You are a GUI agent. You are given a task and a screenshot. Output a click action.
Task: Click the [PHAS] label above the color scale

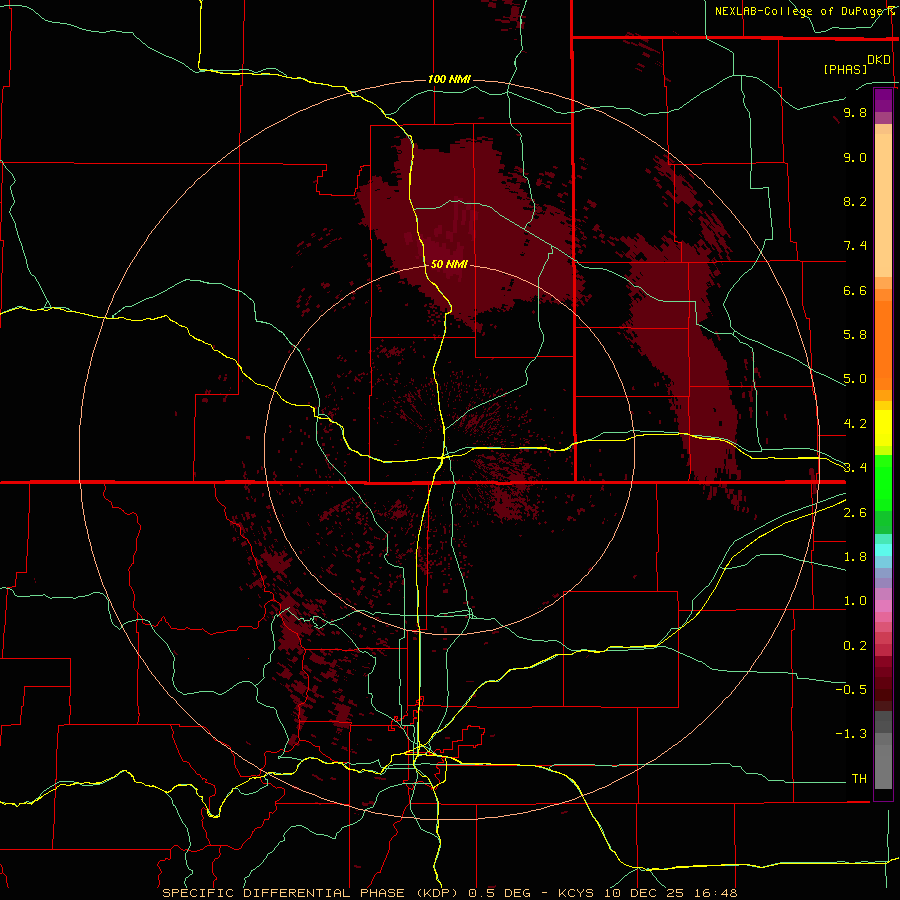[x=845, y=69]
